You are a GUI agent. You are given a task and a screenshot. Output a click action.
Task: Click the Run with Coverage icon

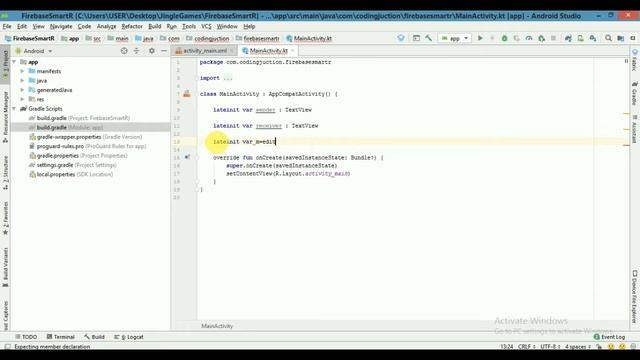[x=517, y=38]
